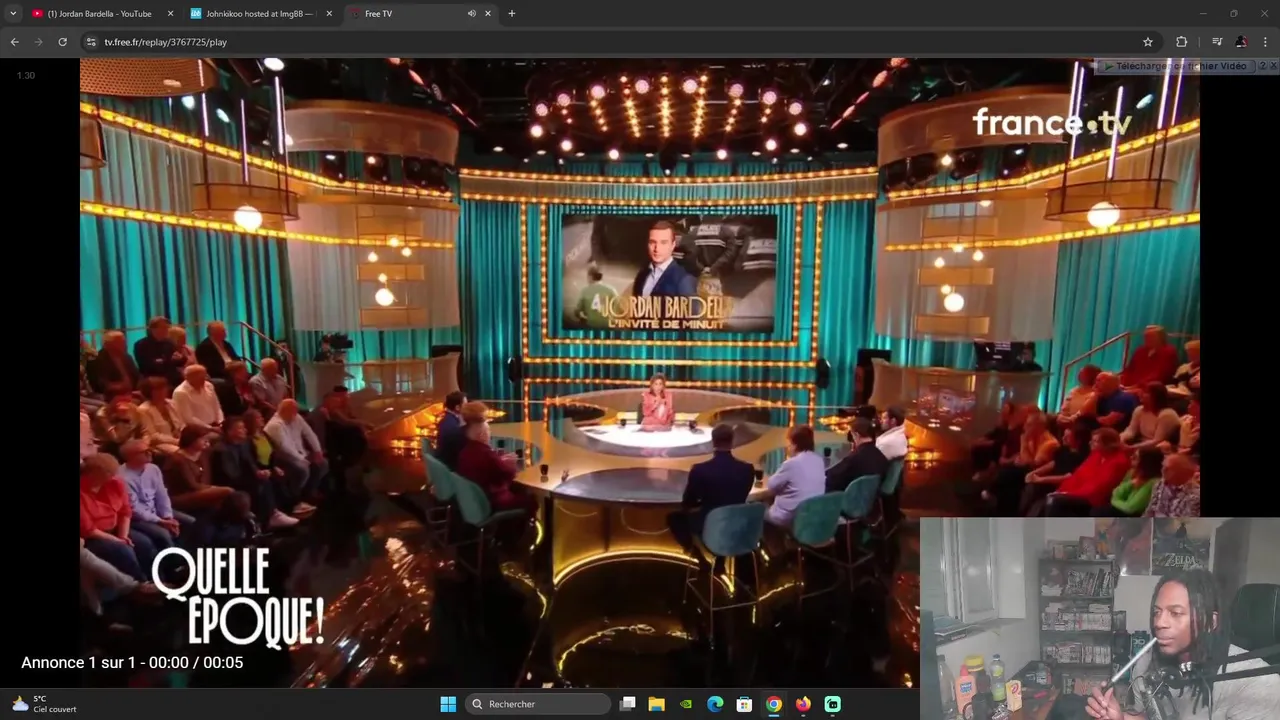Click the Annonce 1 sur 1 ad counter
Image resolution: width=1280 pixels, height=720 pixels.
132,662
